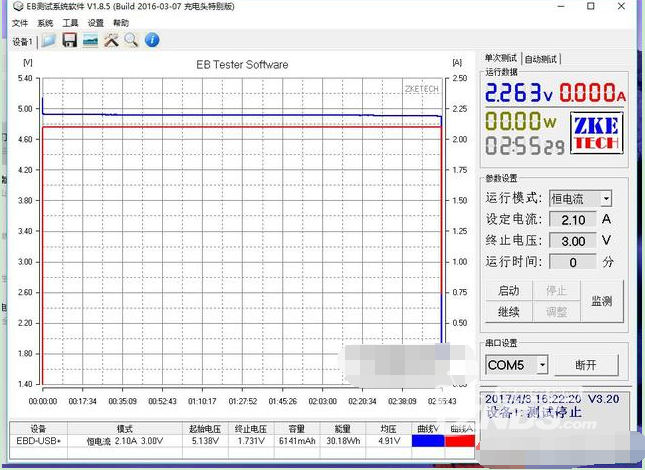Click the 1.731V ending voltage cell
Screen dimensions: 645x470
pyautogui.click(x=251, y=441)
